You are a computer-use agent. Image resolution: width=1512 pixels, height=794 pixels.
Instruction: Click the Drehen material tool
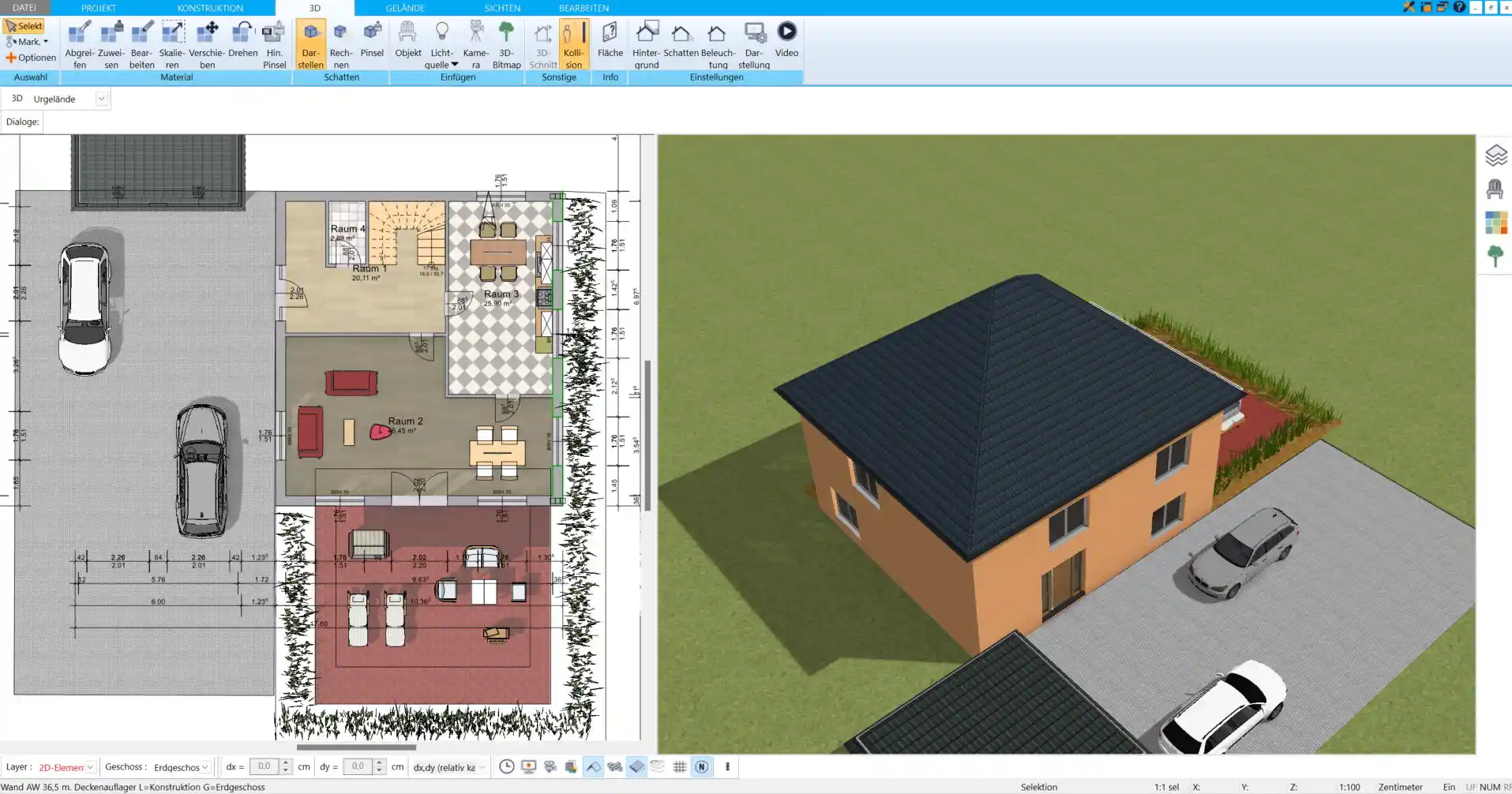click(243, 39)
